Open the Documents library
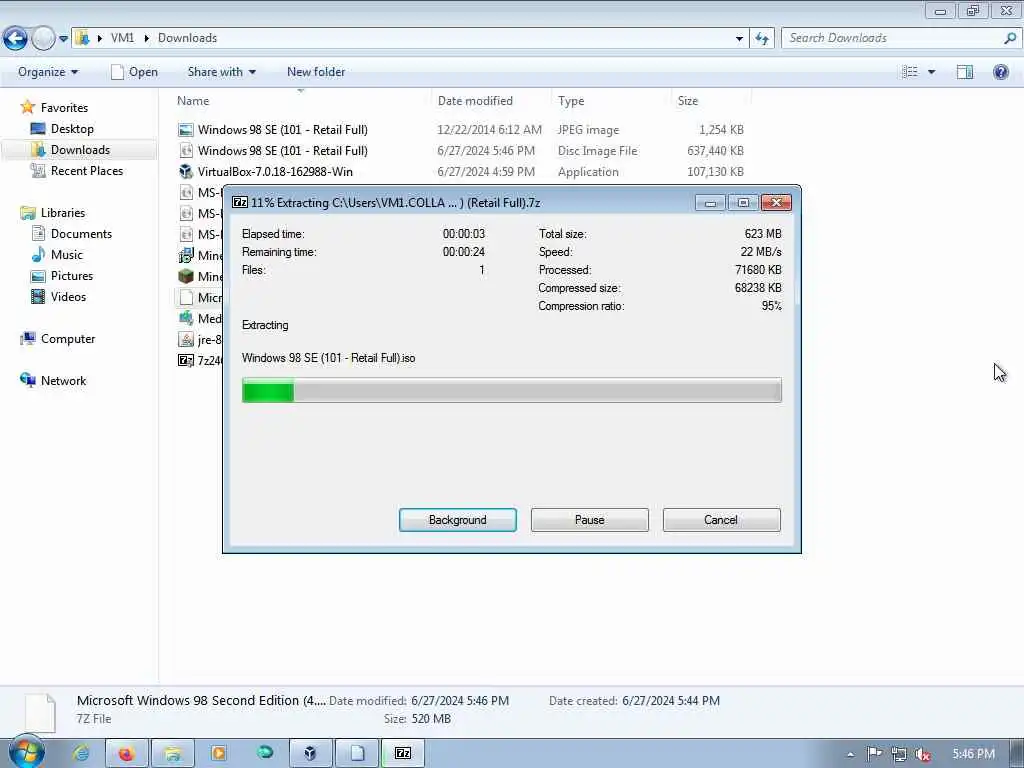The width and height of the screenshot is (1024, 768). click(x=81, y=234)
